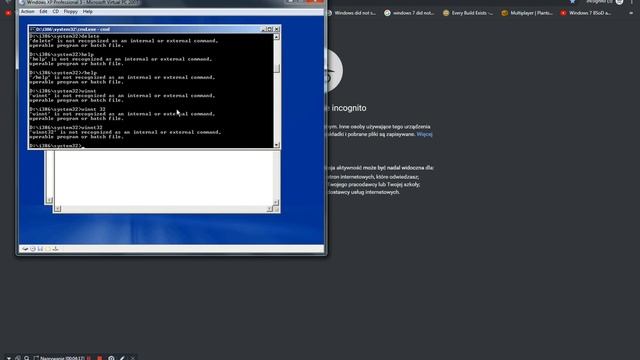Open 'Every Build Exists' bookmark
Image resolution: width=640 pixels, height=360 pixels.
point(468,13)
